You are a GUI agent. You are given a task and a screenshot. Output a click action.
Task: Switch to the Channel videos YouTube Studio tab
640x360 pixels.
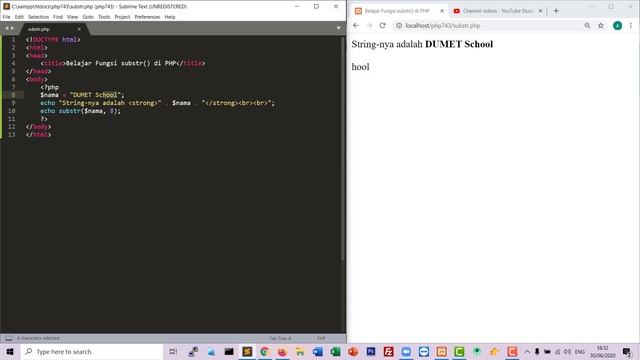497,11
